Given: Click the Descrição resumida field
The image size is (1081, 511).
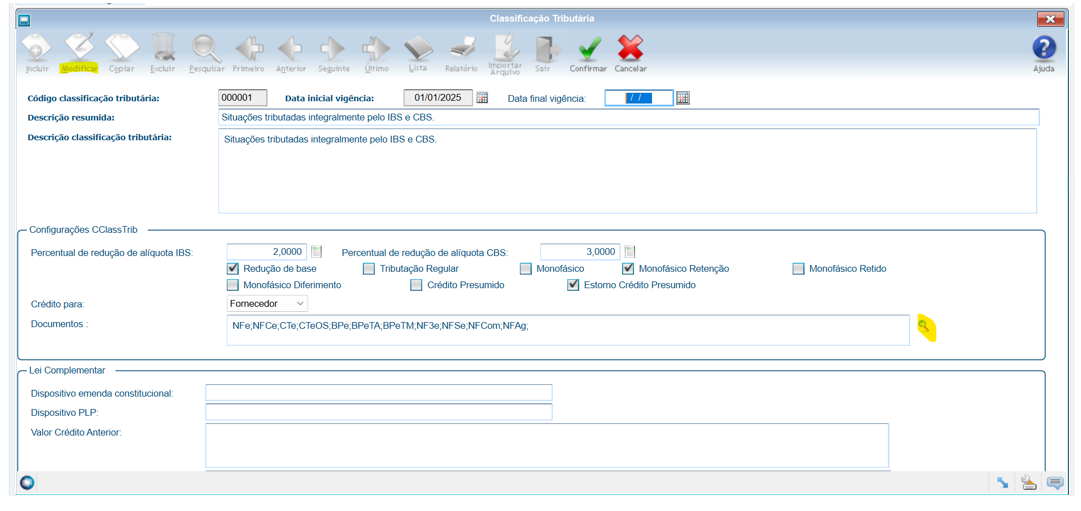Looking at the screenshot, I should tap(628, 117).
